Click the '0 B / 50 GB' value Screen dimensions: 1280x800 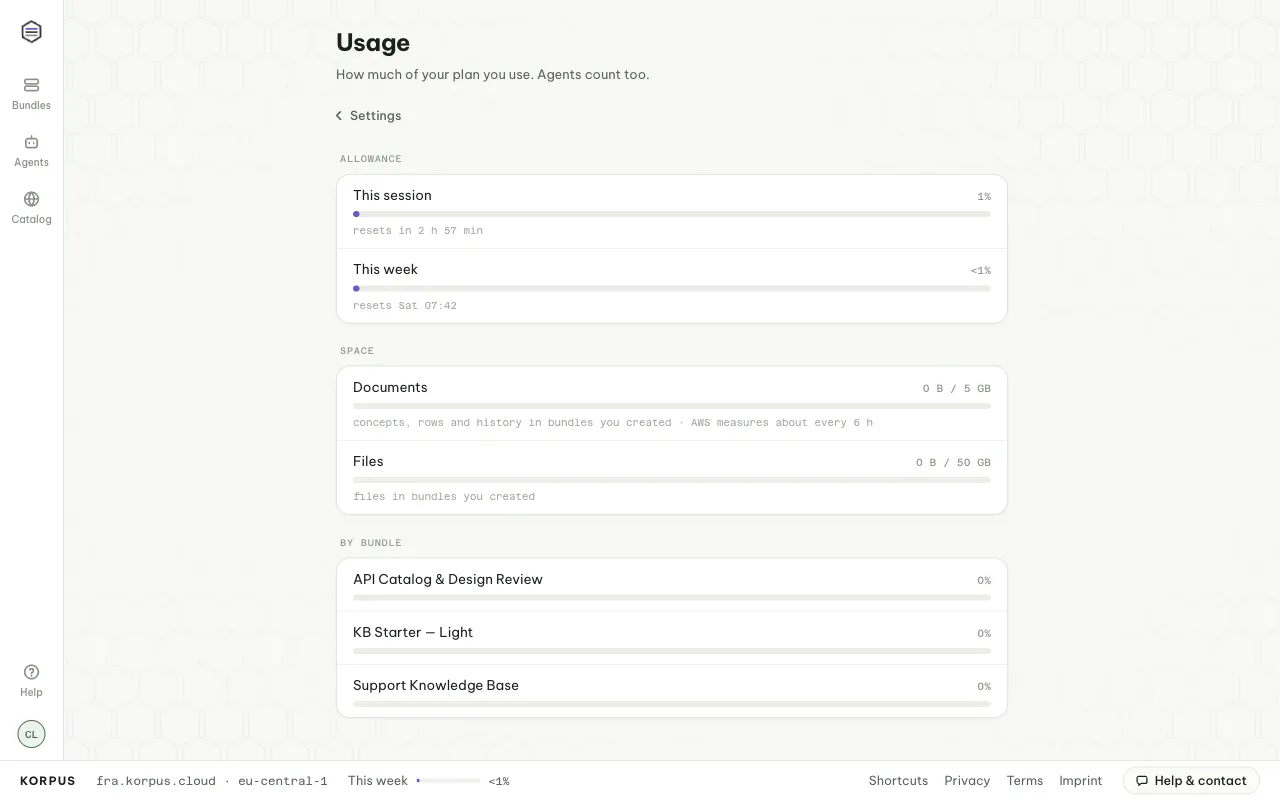(953, 462)
